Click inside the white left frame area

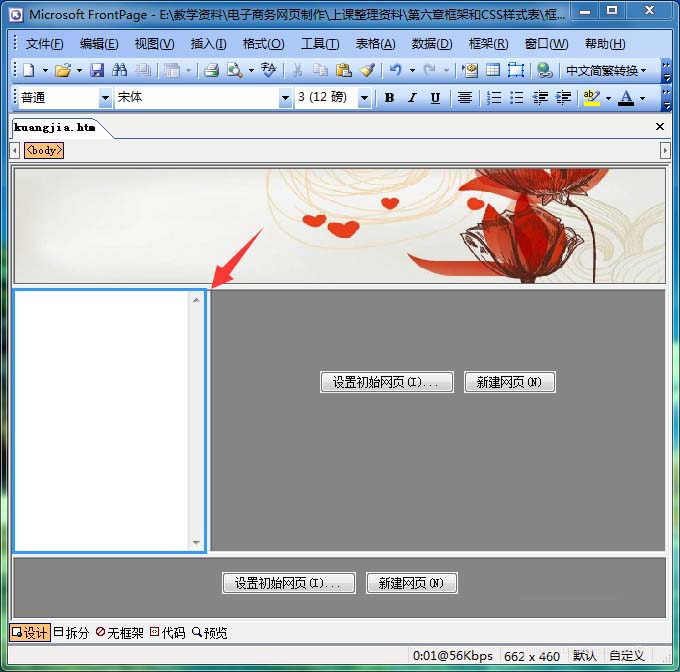point(102,421)
